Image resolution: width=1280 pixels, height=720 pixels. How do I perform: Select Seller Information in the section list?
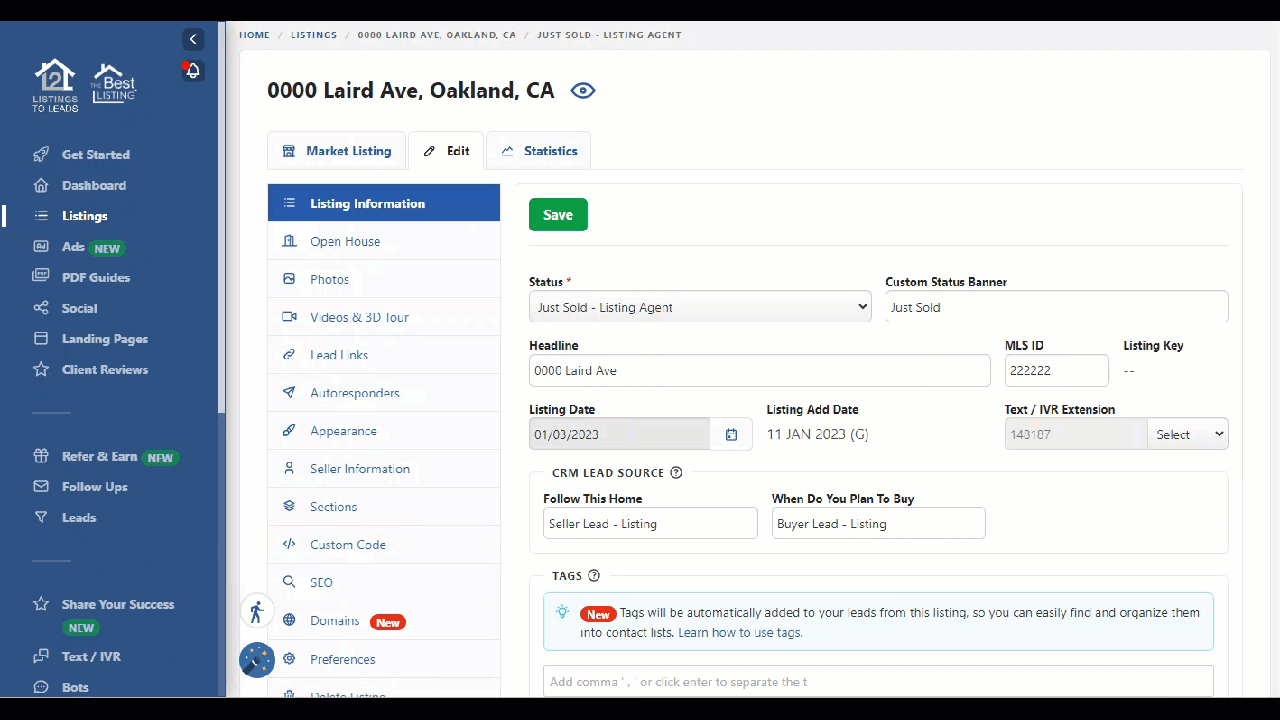pyautogui.click(x=360, y=468)
